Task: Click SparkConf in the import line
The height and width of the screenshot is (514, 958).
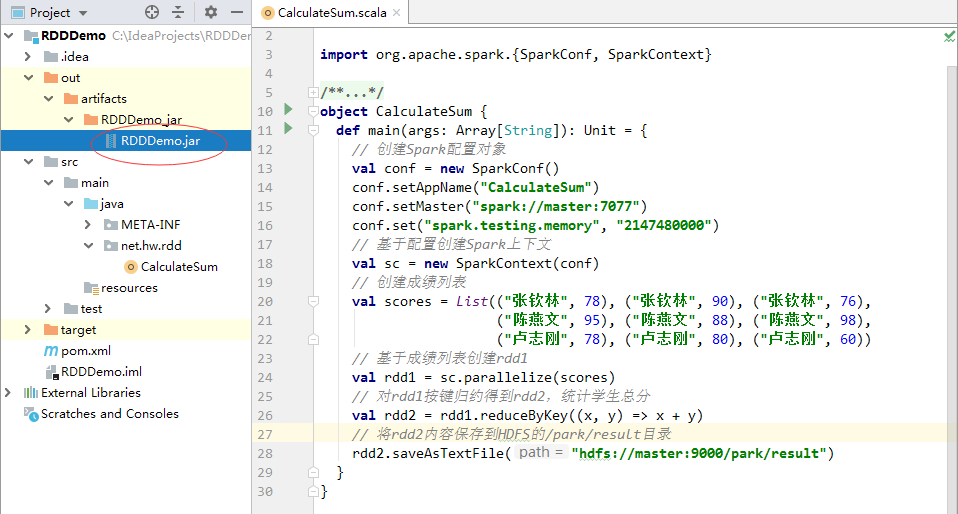Action: click(556, 54)
